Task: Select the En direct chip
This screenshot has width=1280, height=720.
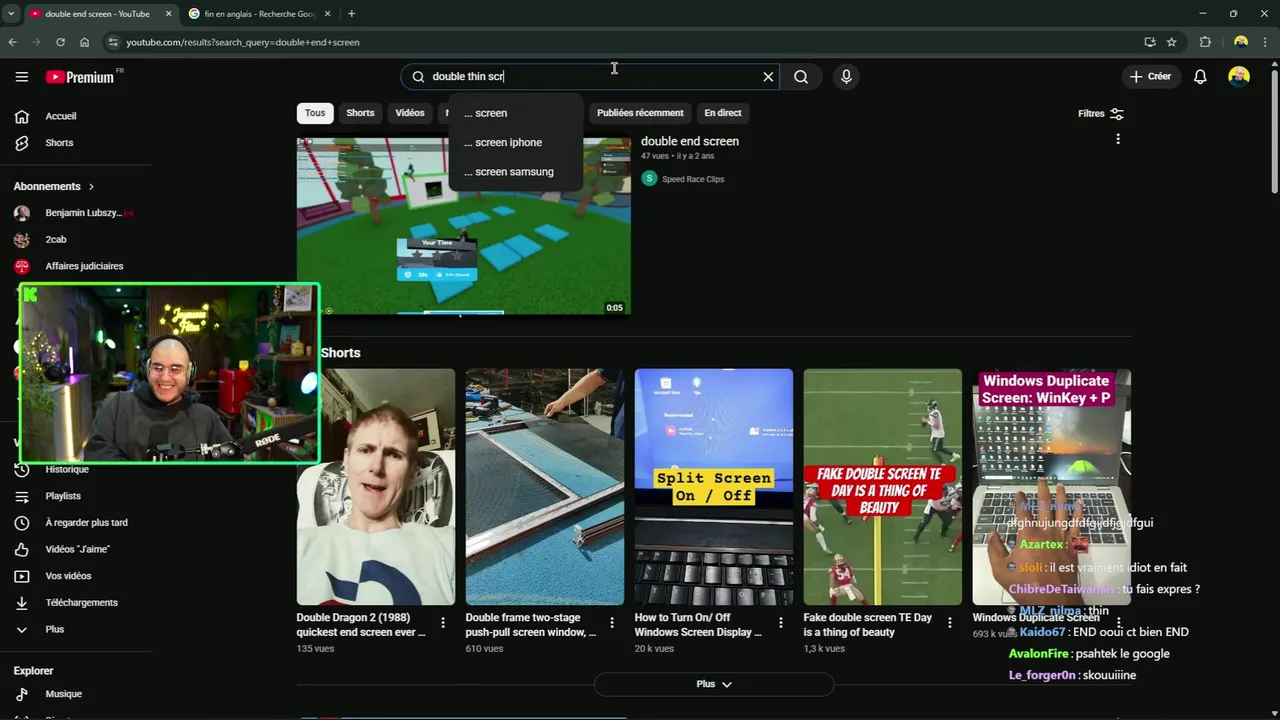Action: 723,113
